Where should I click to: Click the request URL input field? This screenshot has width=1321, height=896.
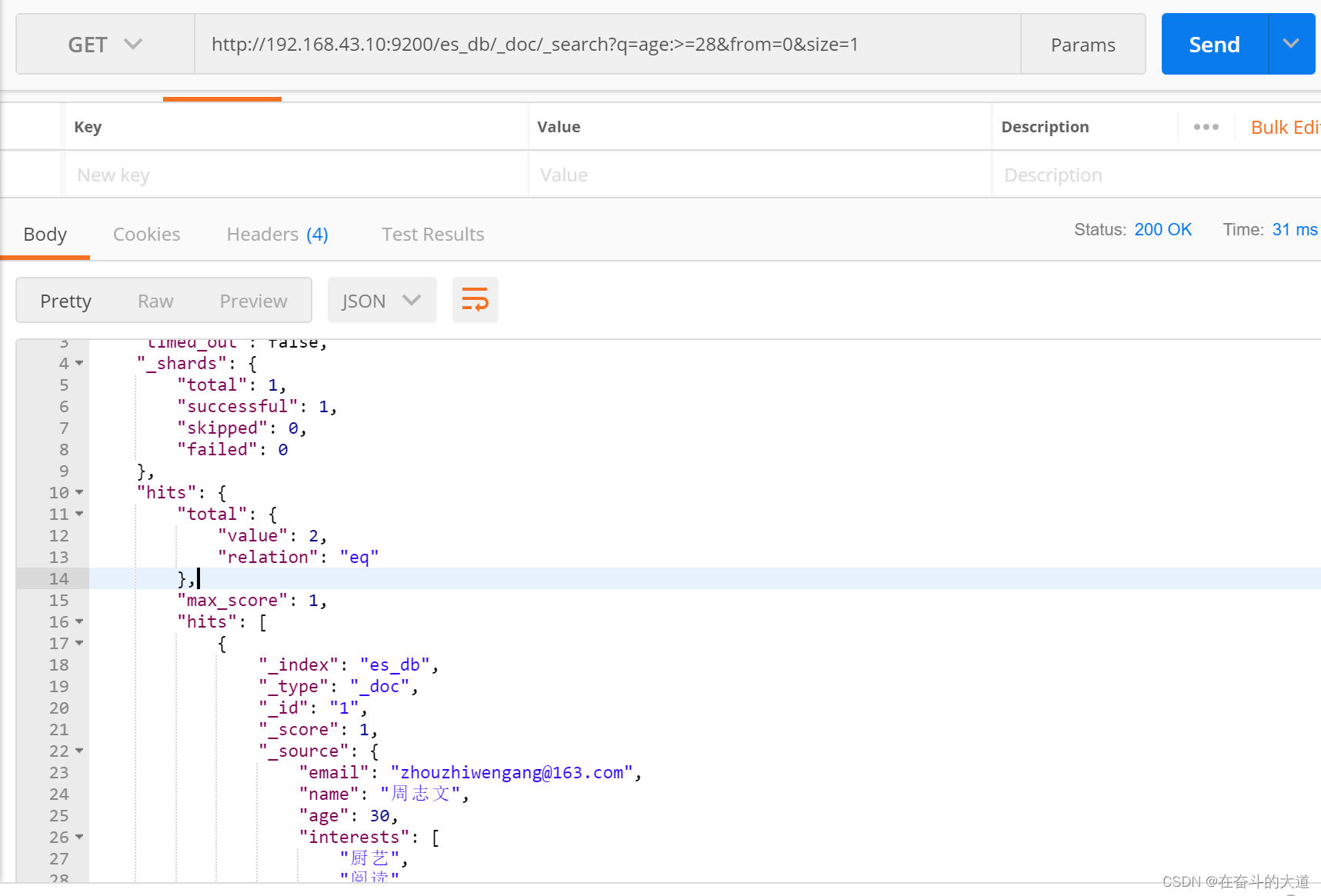pos(608,45)
